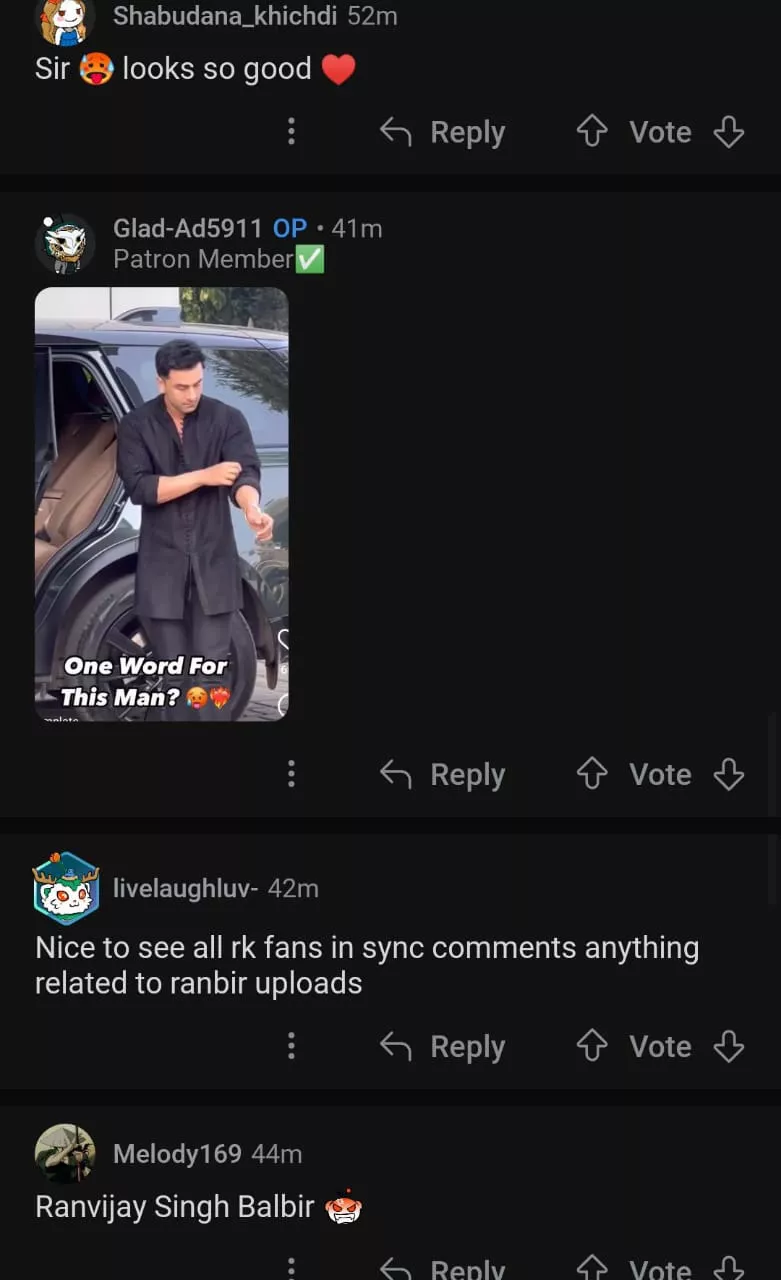Tap livelaughluv-'s hexagon avatar
Screen dimensions: 781x1280
(x=65, y=888)
